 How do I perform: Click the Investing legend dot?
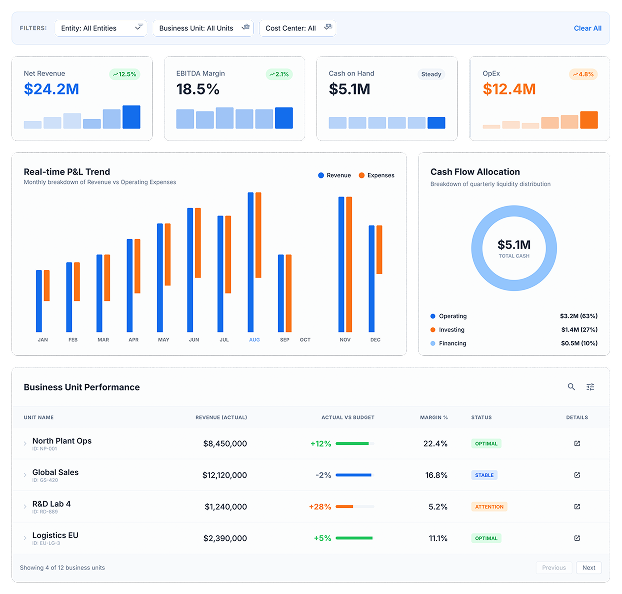coord(433,330)
